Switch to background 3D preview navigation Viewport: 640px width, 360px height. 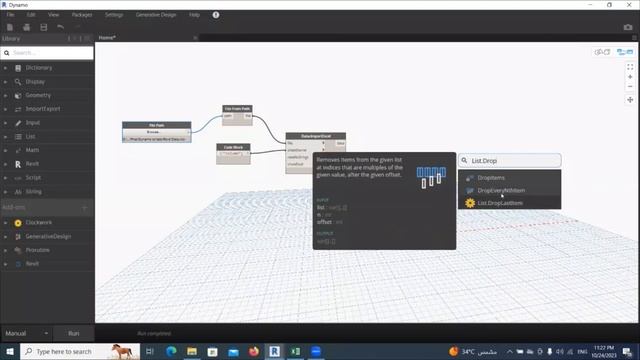(x=602, y=52)
